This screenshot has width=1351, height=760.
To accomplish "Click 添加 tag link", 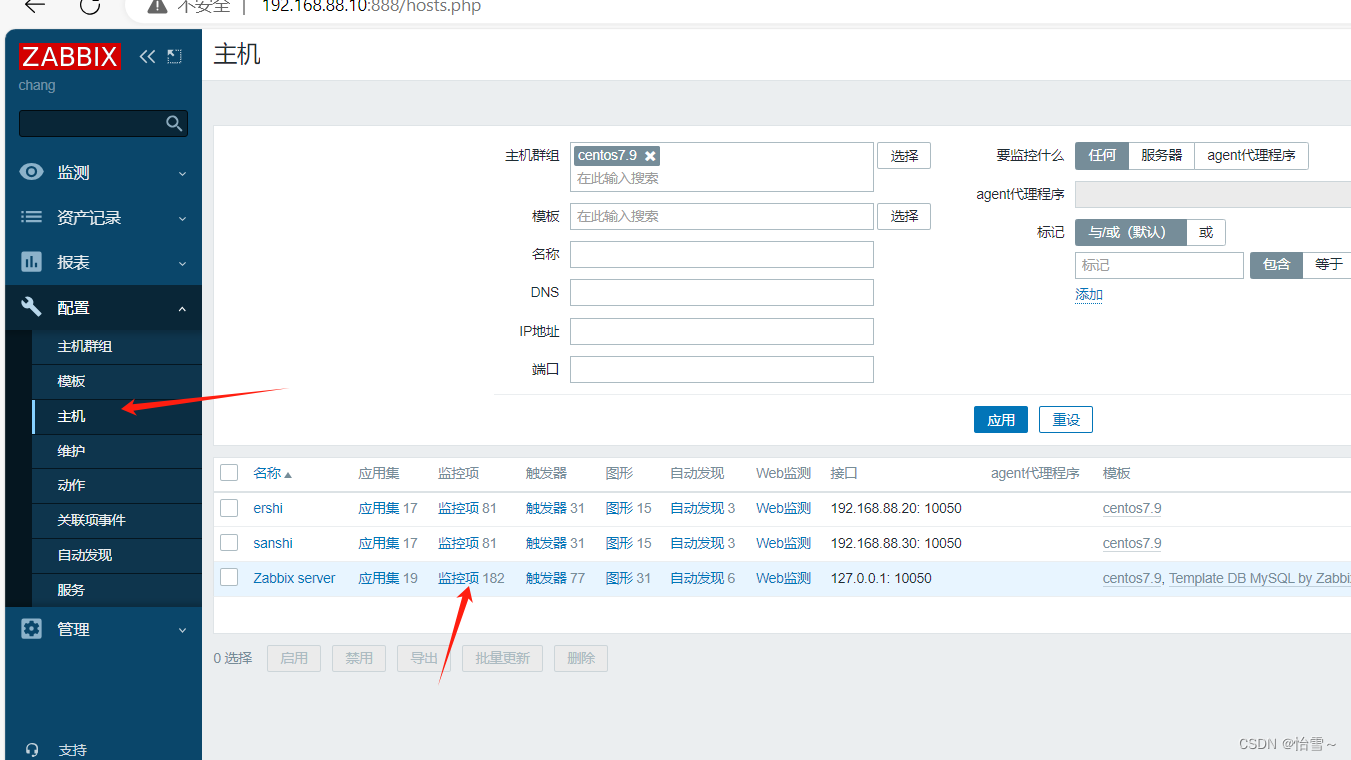I will (1089, 295).
